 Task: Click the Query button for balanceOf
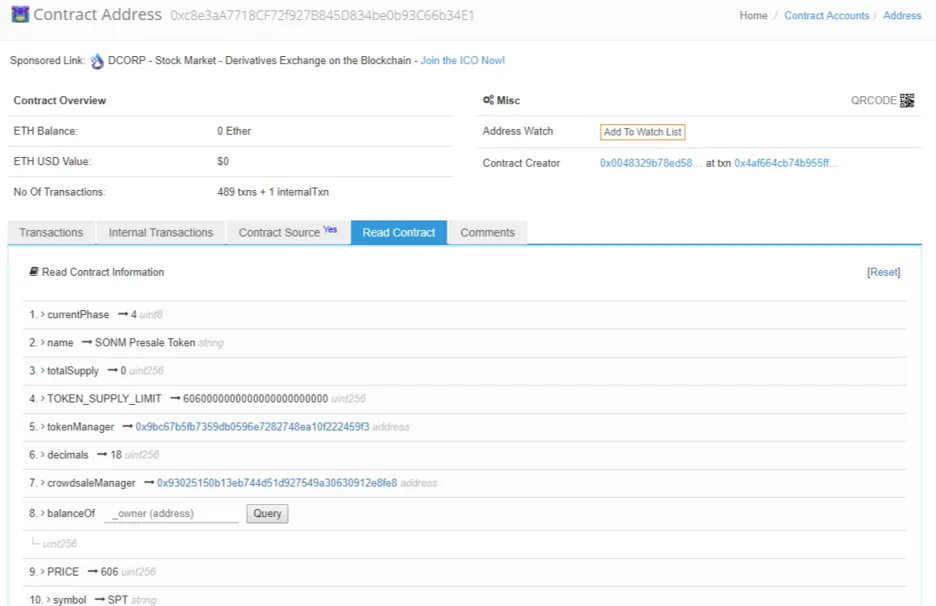click(267, 513)
